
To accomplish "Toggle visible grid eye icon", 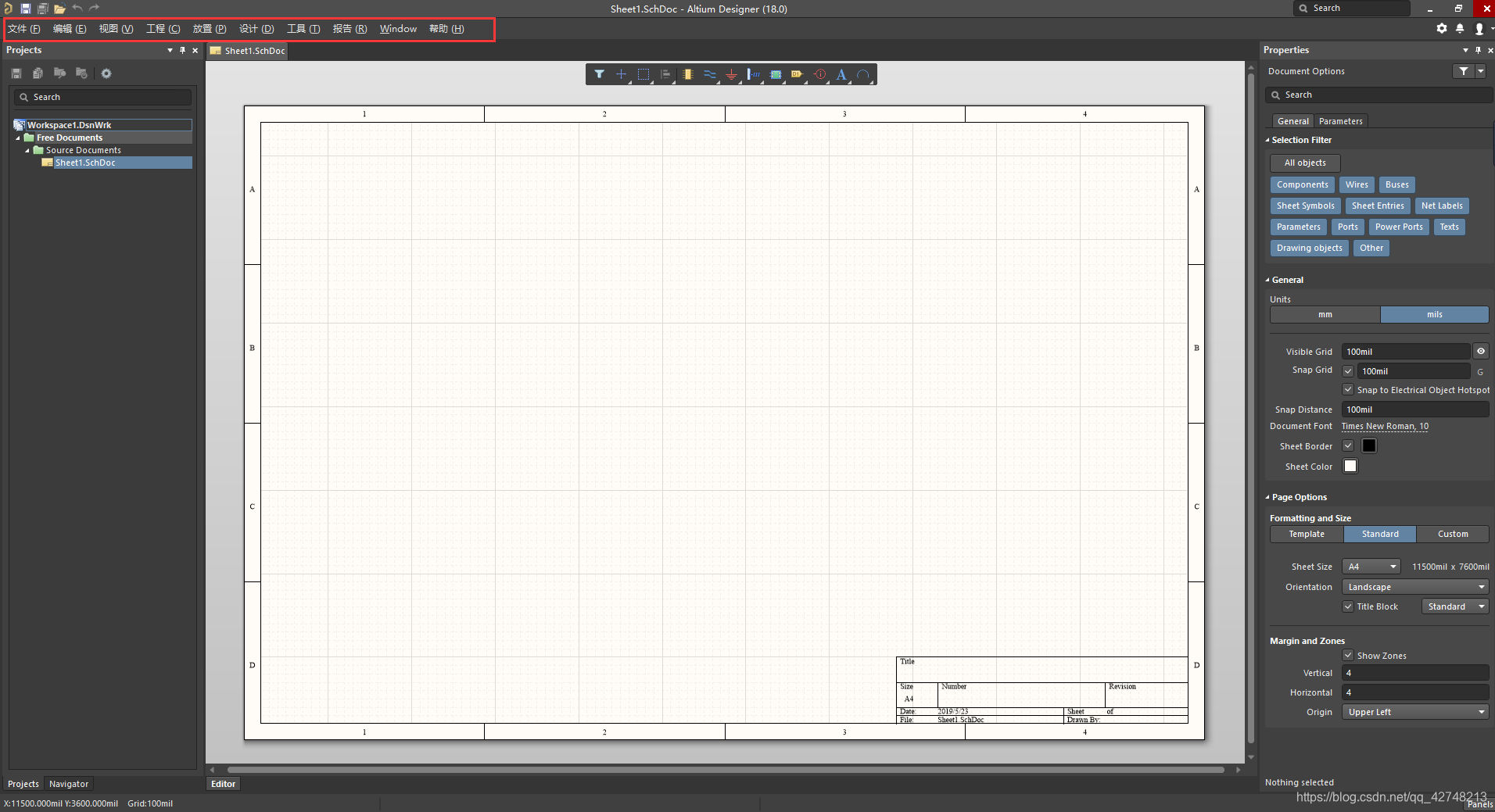I will coord(1480,352).
